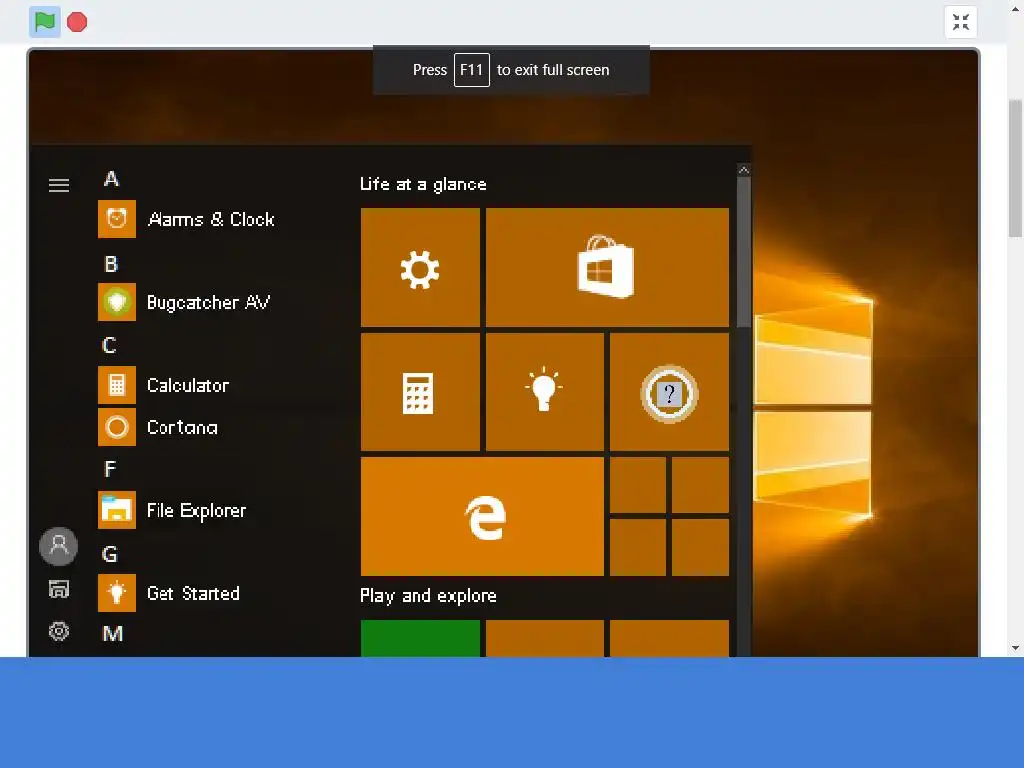1024x768 pixels.
Task: Jump to letter C group header
Action: [109, 345]
